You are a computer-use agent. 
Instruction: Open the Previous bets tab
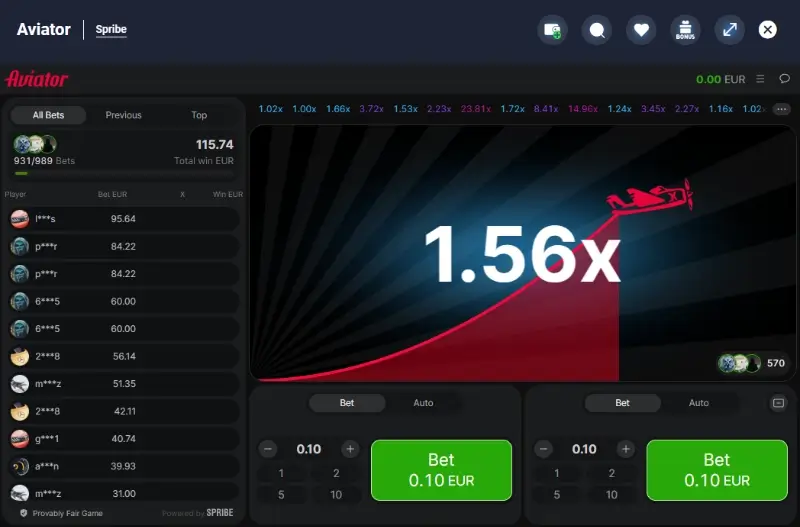coord(124,115)
